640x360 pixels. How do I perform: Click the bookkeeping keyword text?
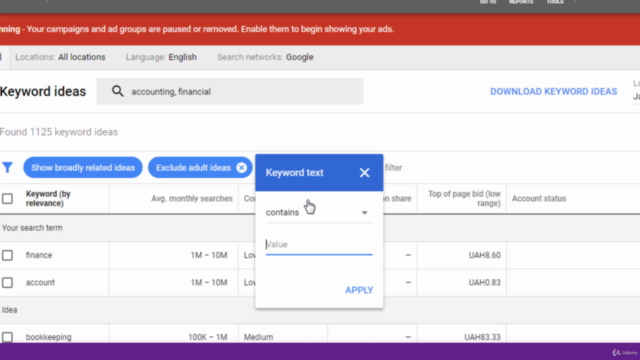pyautogui.click(x=49, y=337)
